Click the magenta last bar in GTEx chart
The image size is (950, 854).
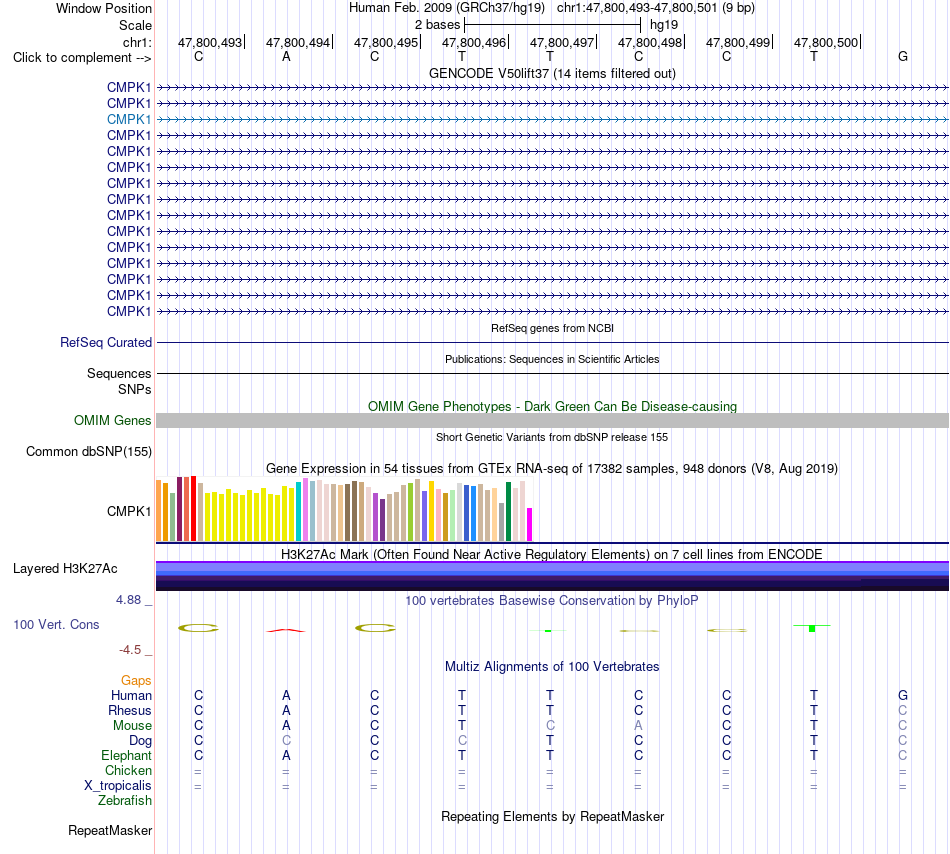[530, 525]
